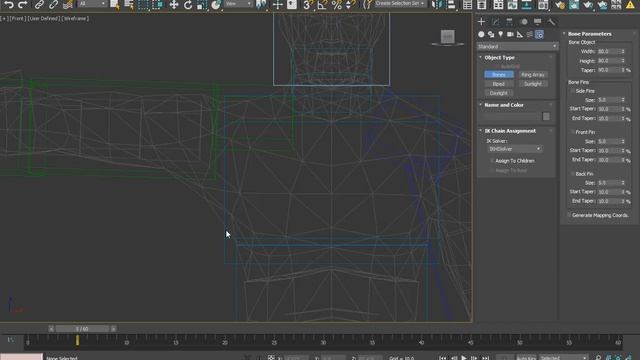Activate the Select and Scale tool

tap(202, 4)
